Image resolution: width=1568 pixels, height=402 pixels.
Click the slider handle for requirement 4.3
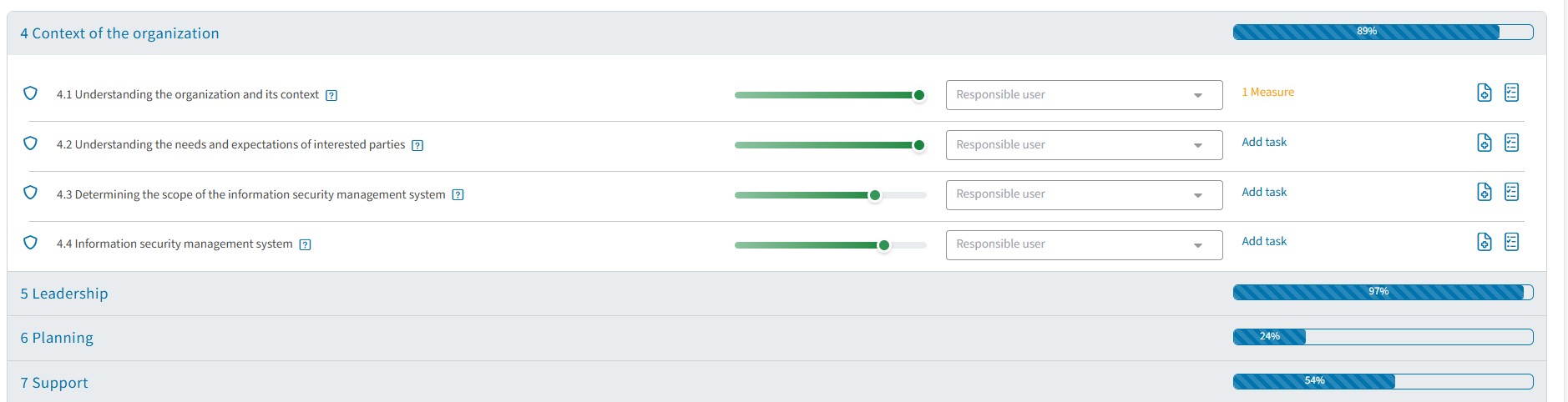[x=875, y=195]
